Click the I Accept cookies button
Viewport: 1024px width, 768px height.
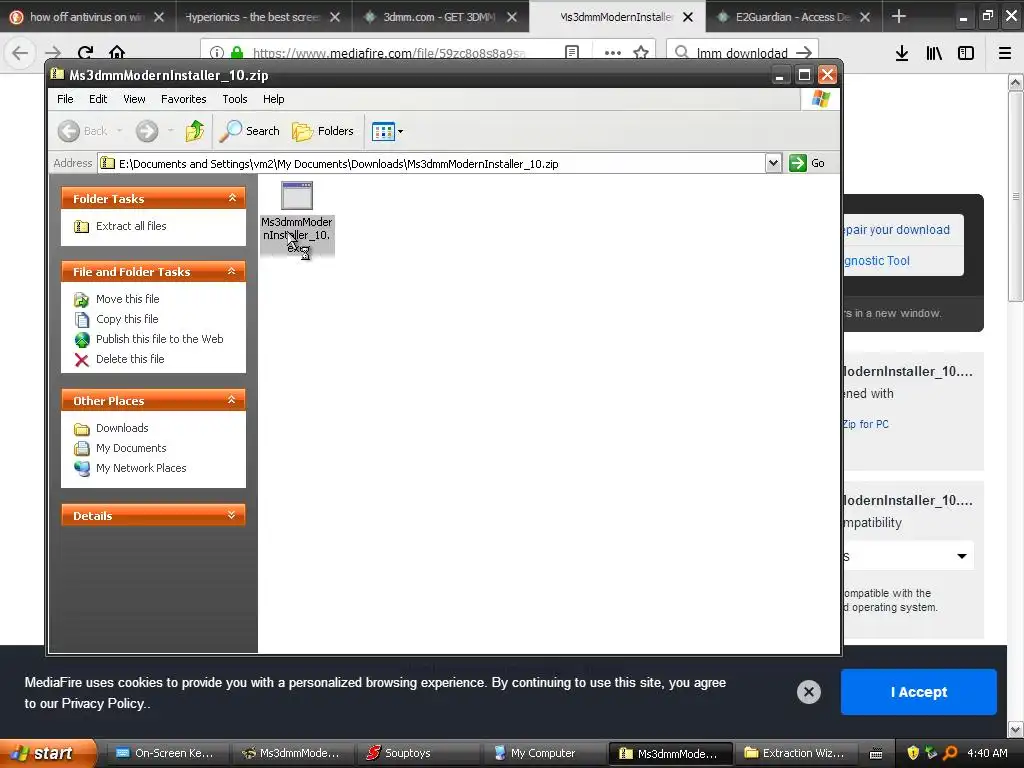point(918,692)
